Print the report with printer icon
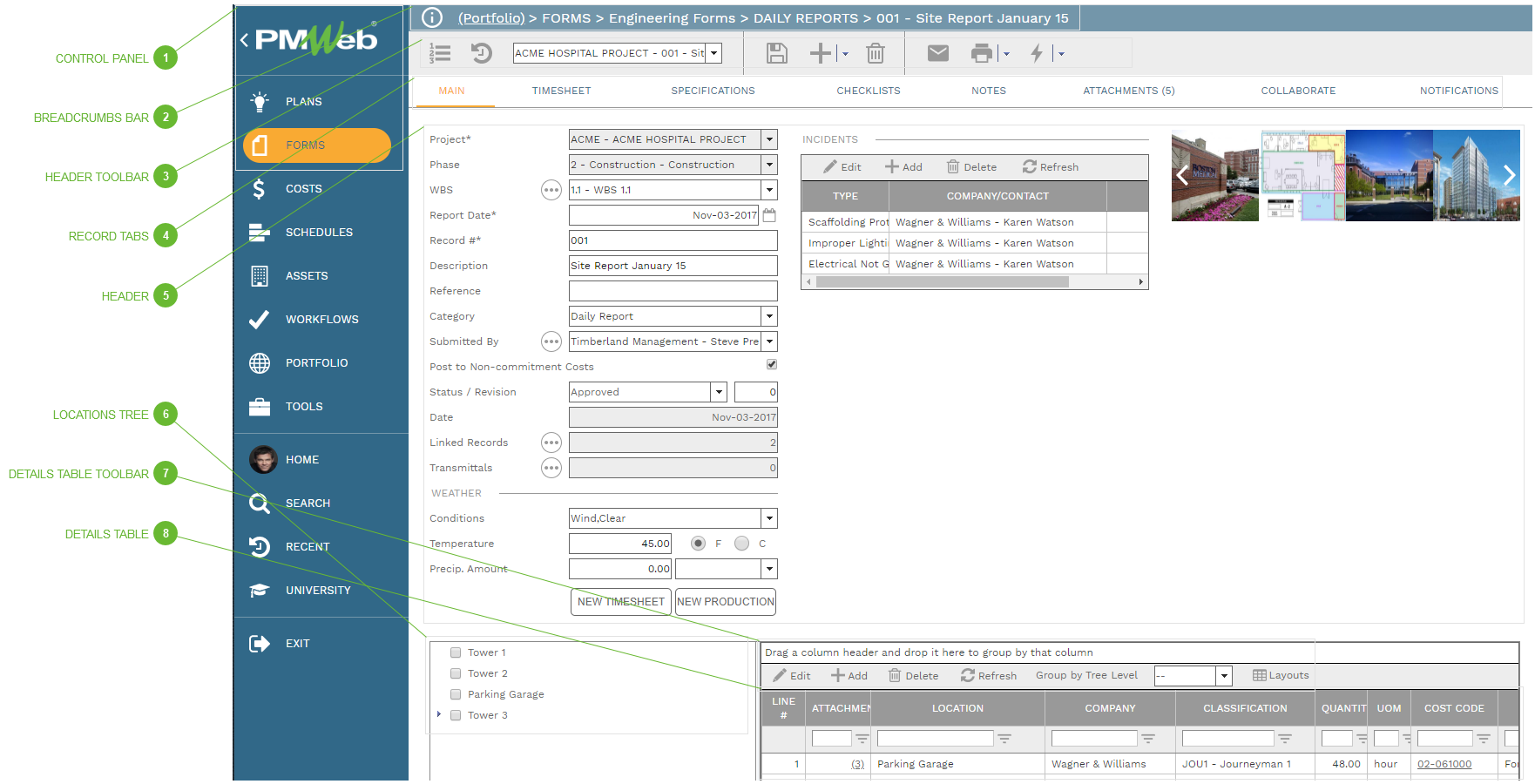Image resolution: width=1535 pixels, height=784 pixels. click(x=982, y=54)
